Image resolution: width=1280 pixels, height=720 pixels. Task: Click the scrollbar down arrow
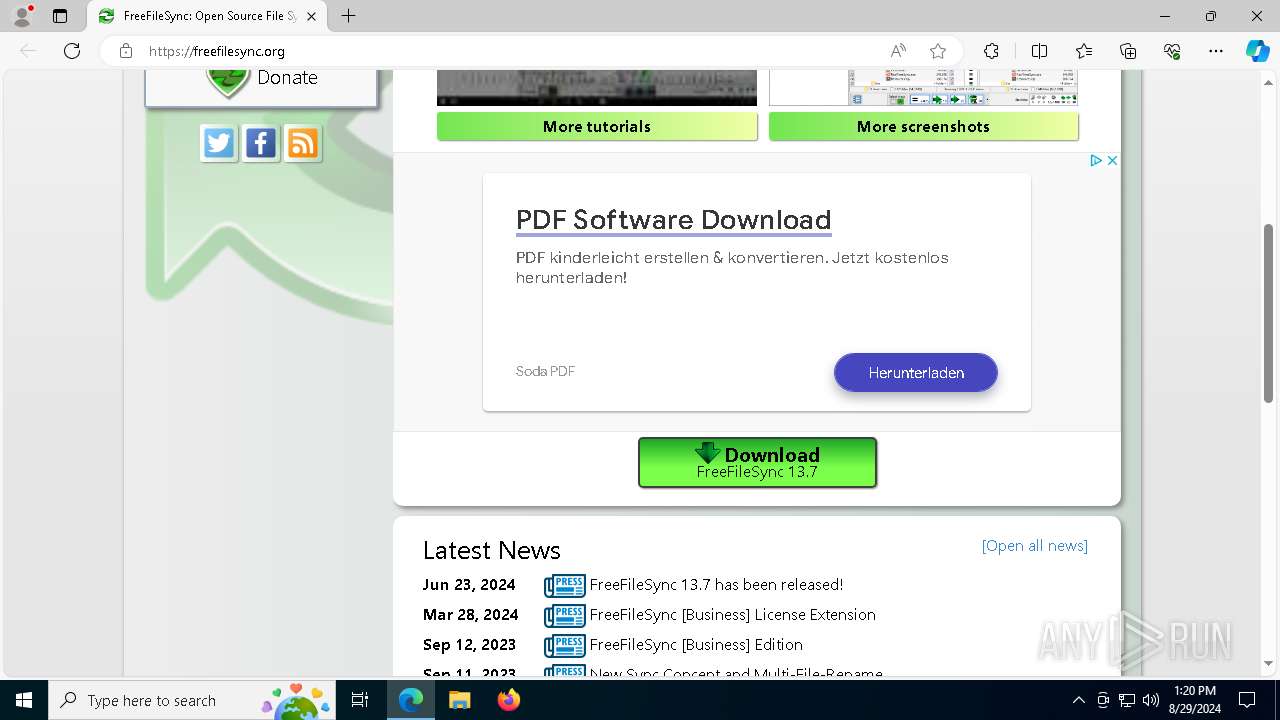tap(1269, 663)
